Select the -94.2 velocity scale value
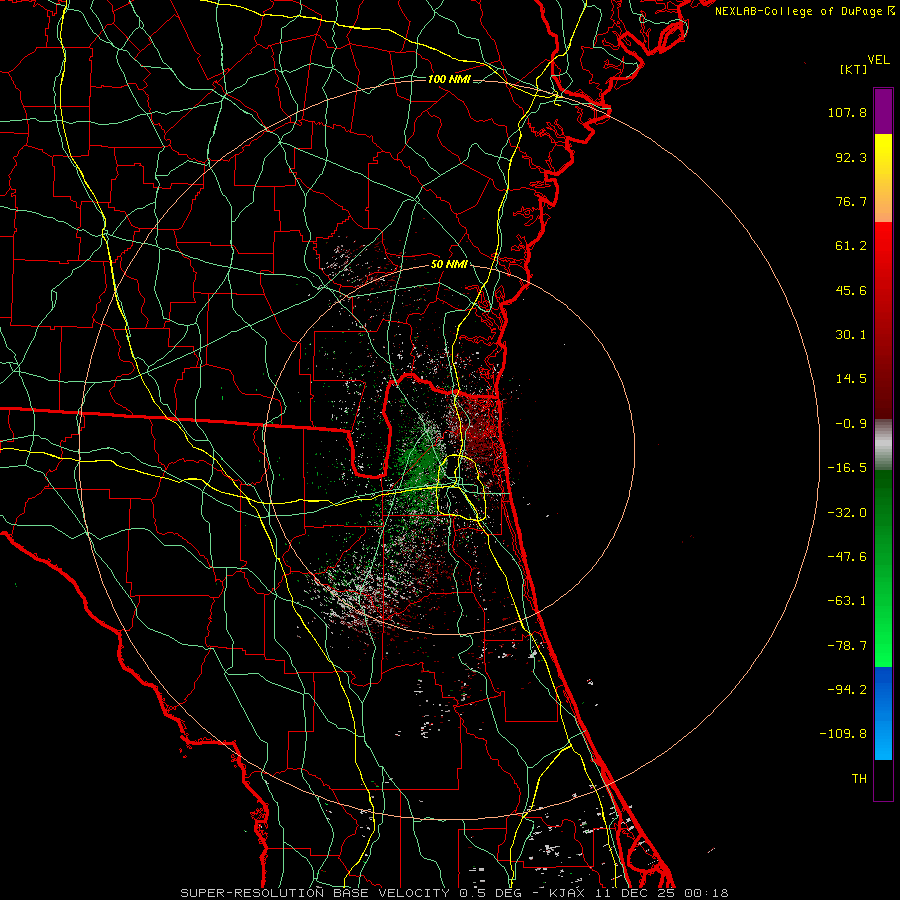 tap(847, 690)
